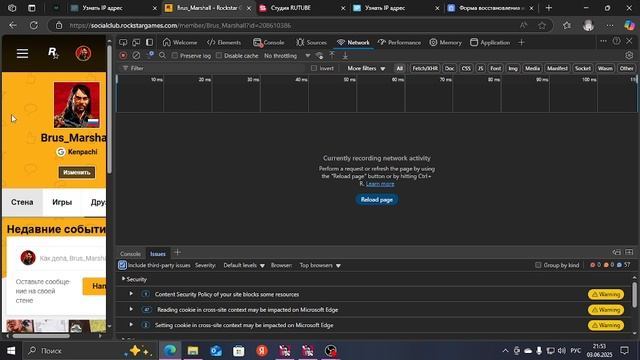640x360 pixels.
Task: Toggle device emulation icon
Action: (x=136, y=42)
